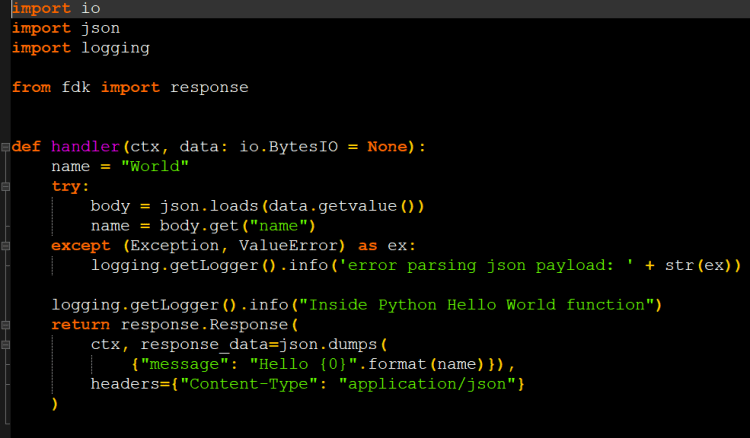This screenshot has width=750, height=438.
Task: Fold the json.dumps argument block marker
Action: pyautogui.click(x=5, y=345)
